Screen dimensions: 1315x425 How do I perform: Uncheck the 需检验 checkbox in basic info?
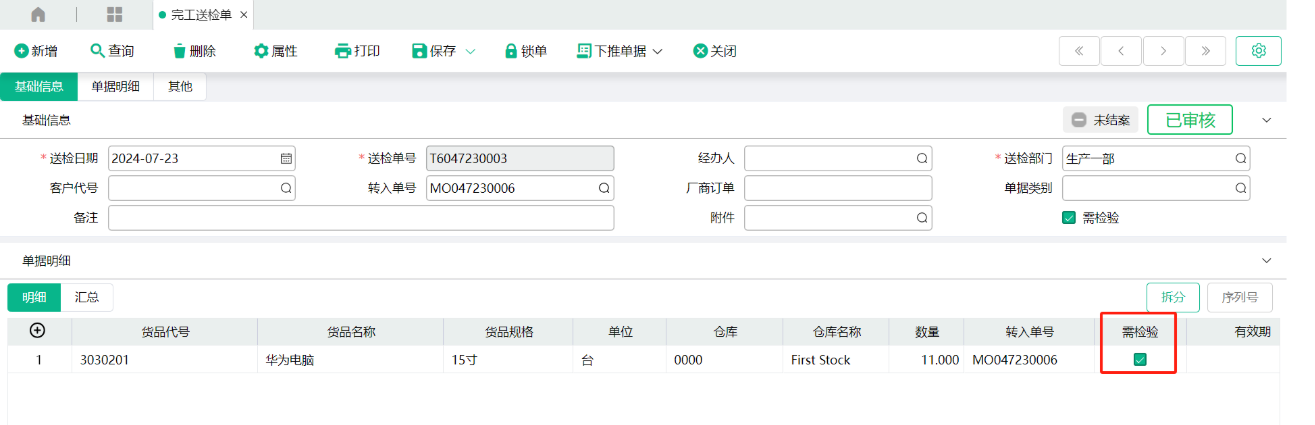click(1068, 218)
